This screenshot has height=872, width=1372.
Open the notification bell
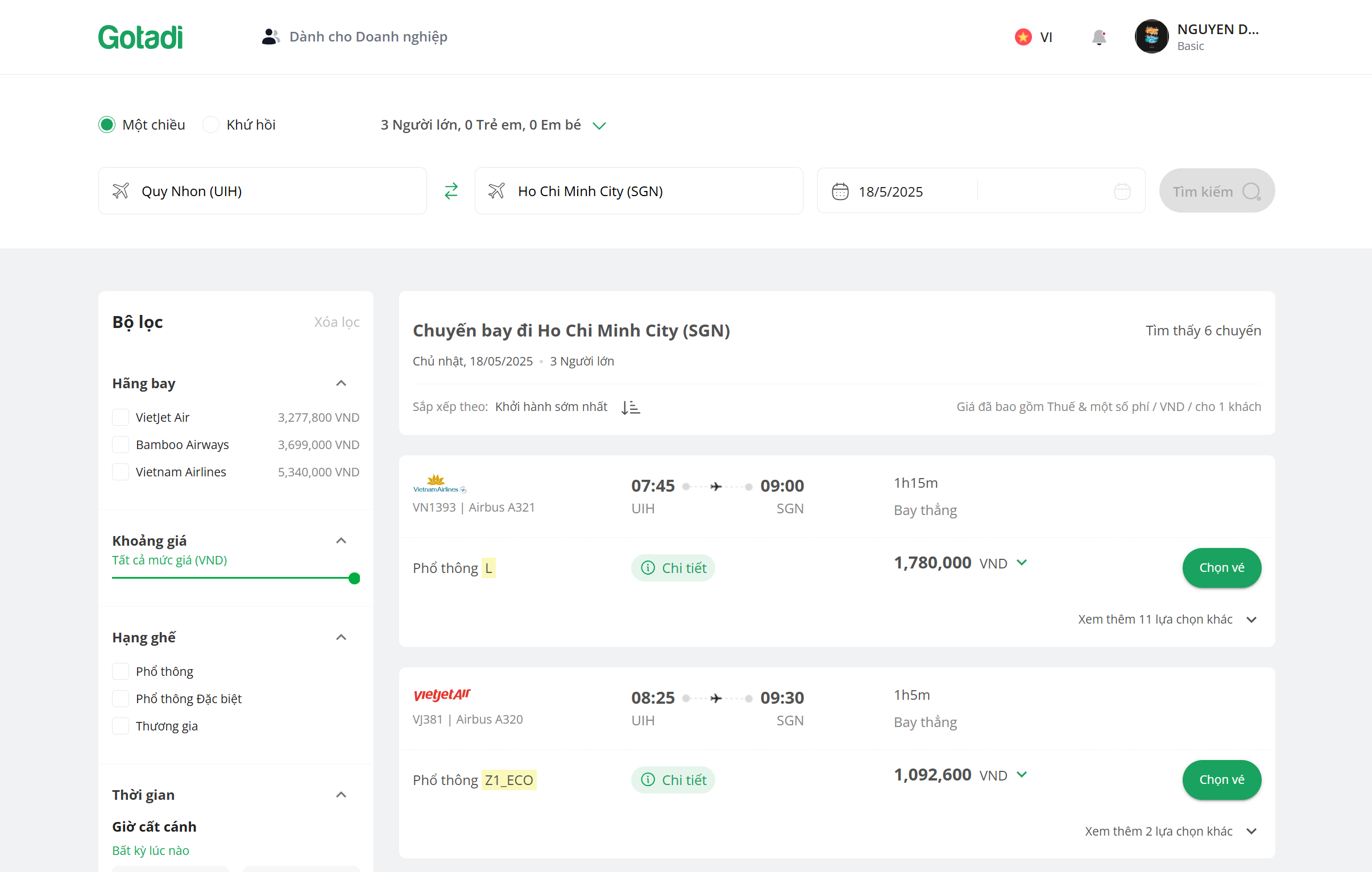click(1099, 38)
